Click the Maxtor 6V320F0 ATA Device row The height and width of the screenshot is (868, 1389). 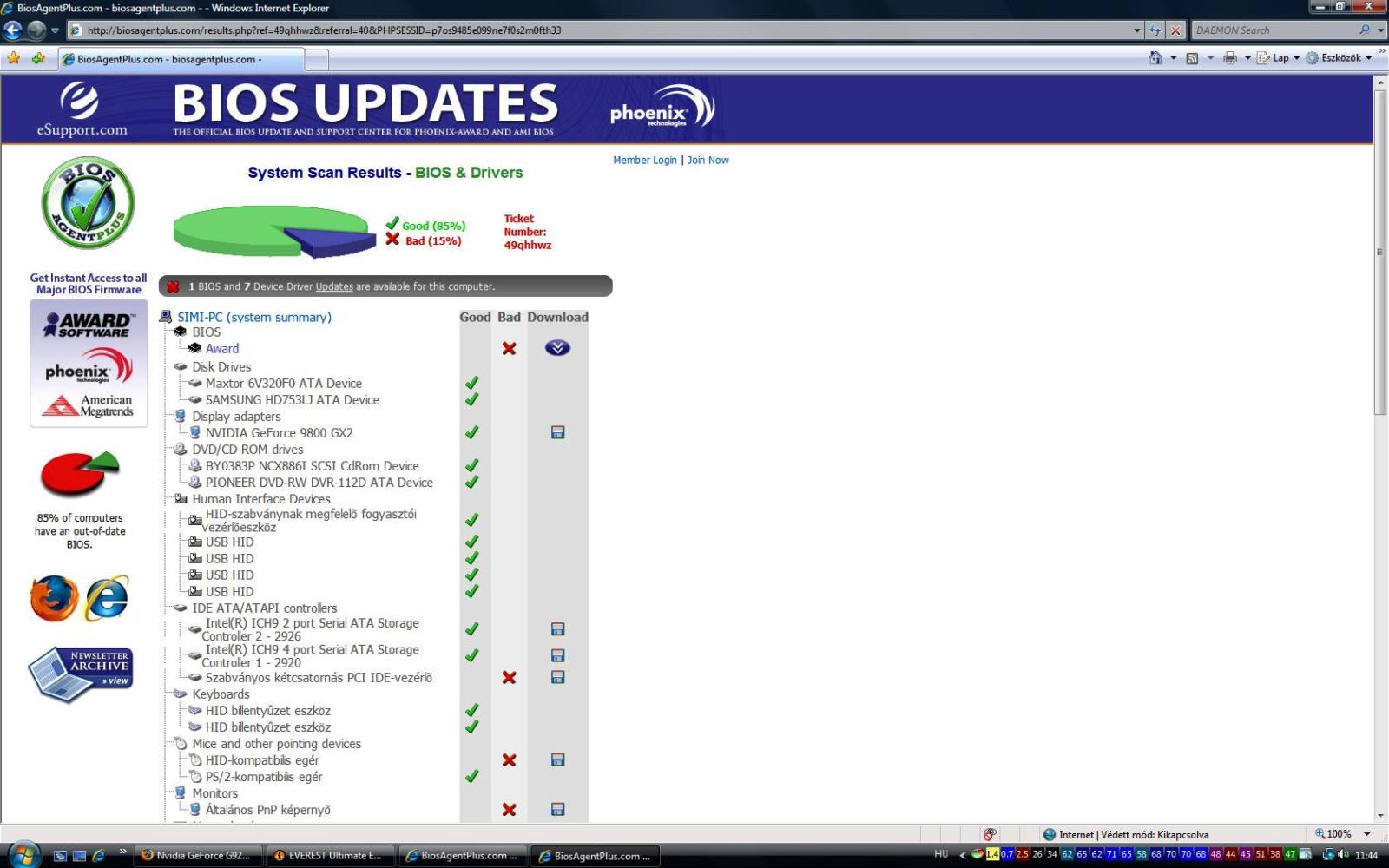(284, 383)
